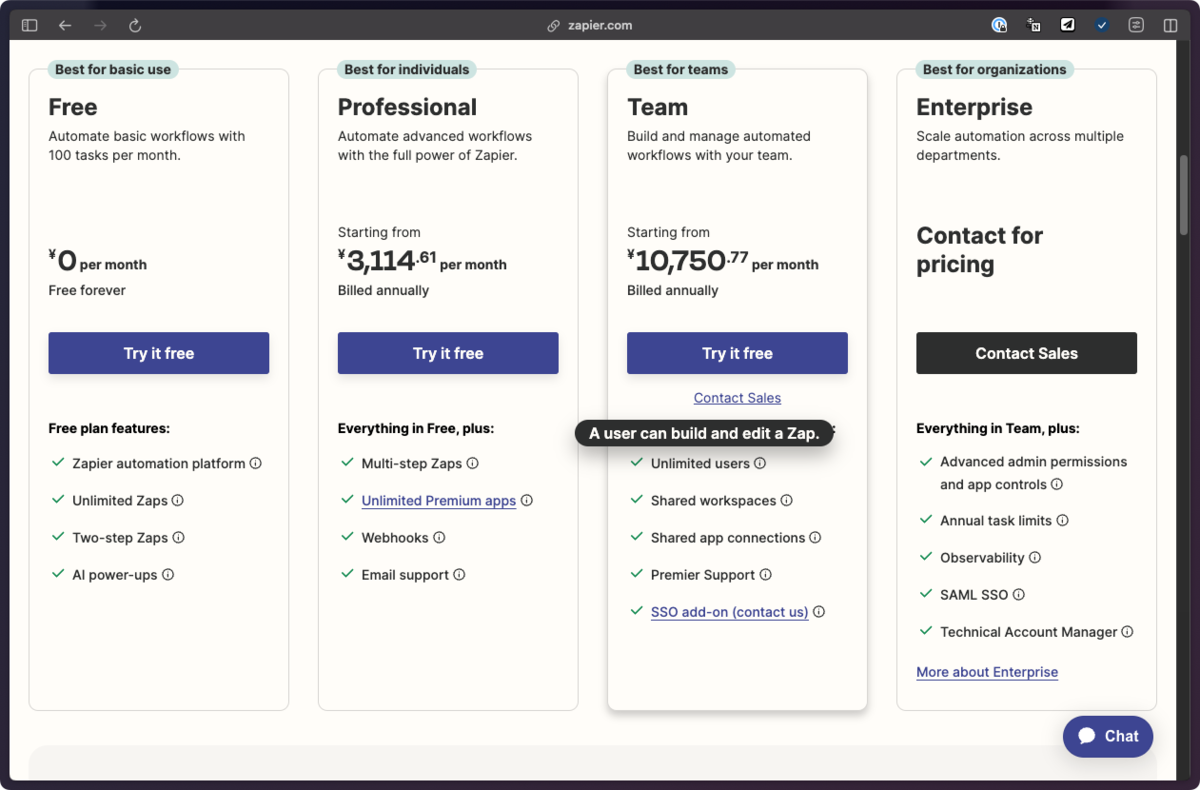Open info icon next to Annual task limits
1200x790 pixels.
click(x=1063, y=520)
